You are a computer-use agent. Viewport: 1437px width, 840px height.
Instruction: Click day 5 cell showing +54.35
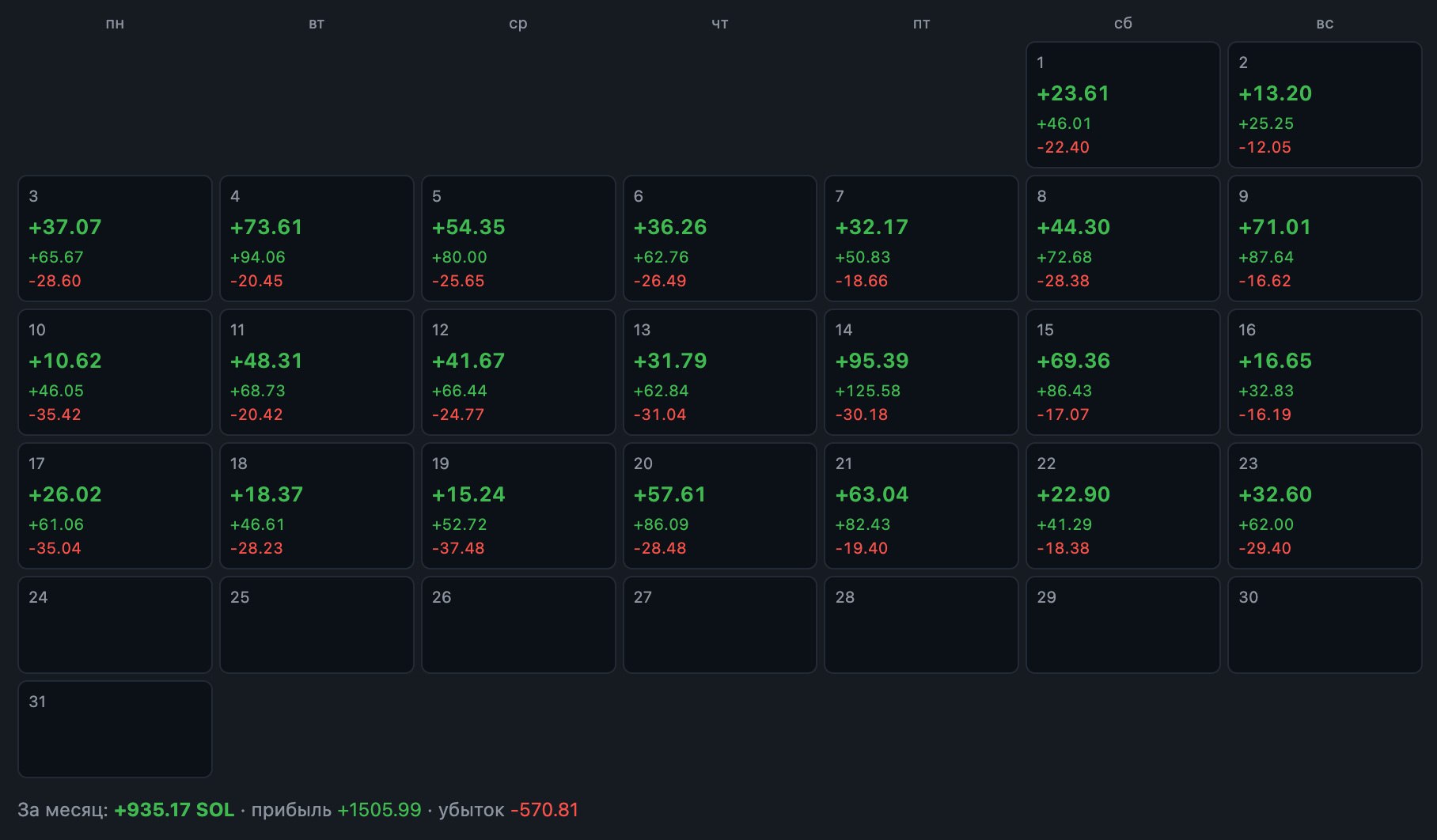(518, 238)
